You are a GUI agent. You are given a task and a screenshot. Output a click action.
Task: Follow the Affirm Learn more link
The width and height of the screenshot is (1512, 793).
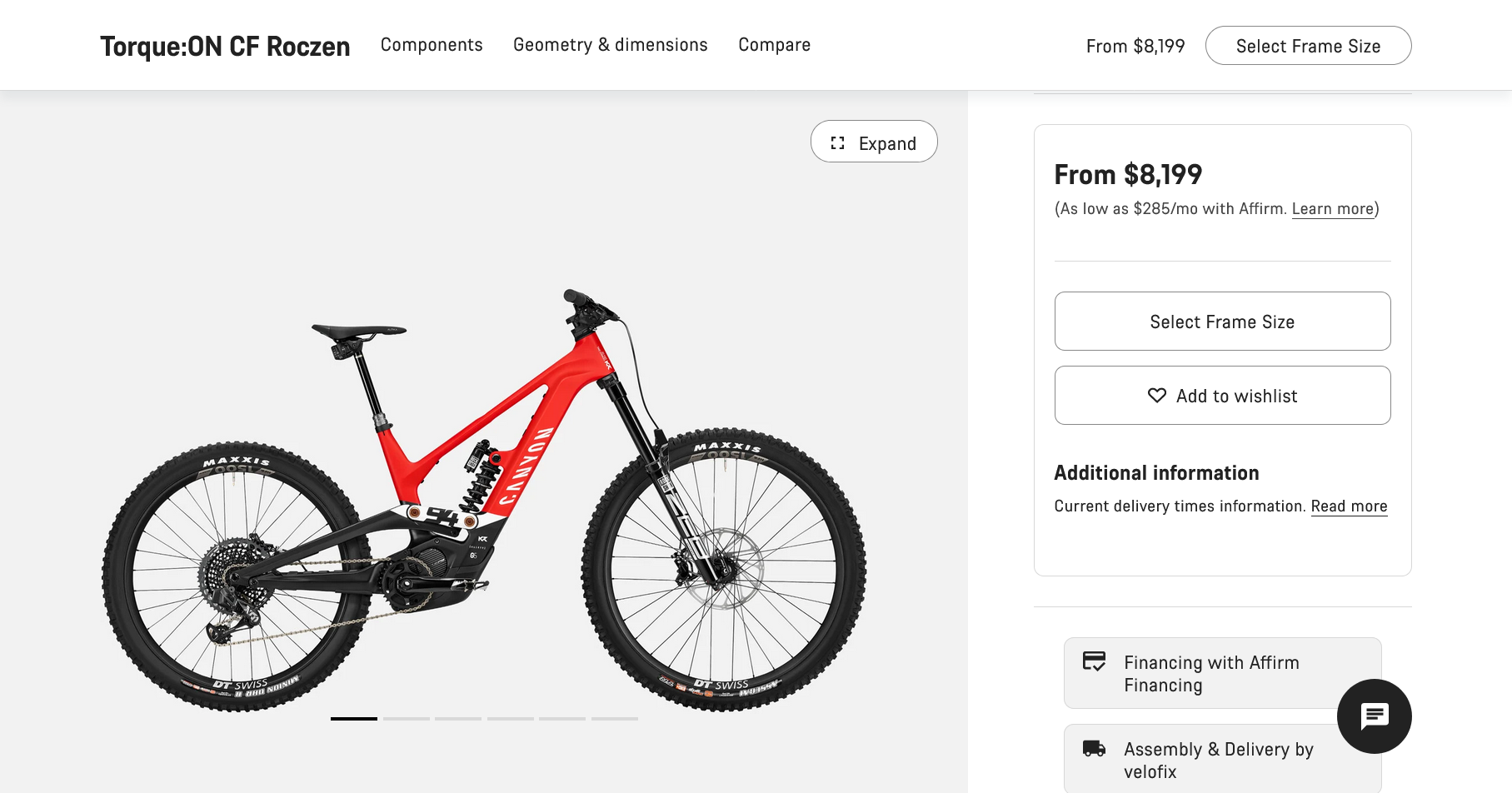click(x=1332, y=209)
